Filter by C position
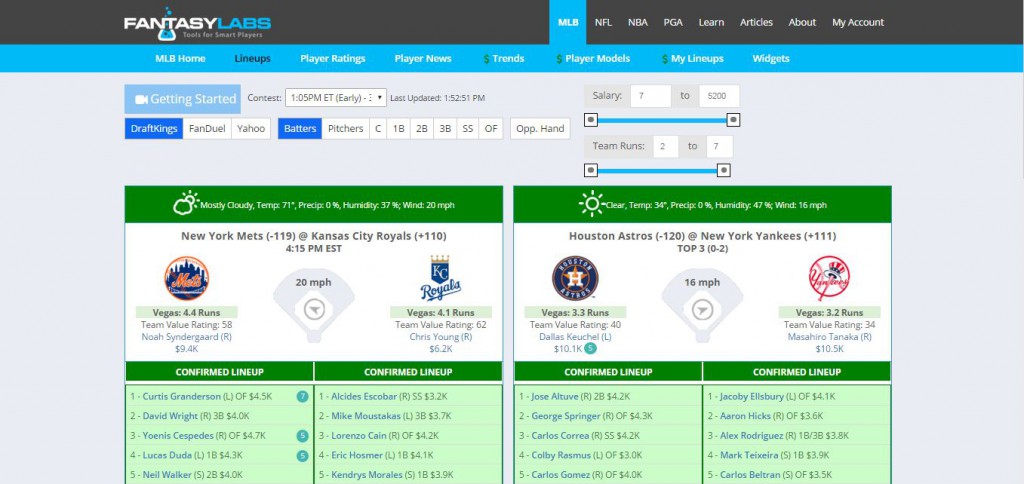Image resolution: width=1024 pixels, height=484 pixels. (x=377, y=129)
